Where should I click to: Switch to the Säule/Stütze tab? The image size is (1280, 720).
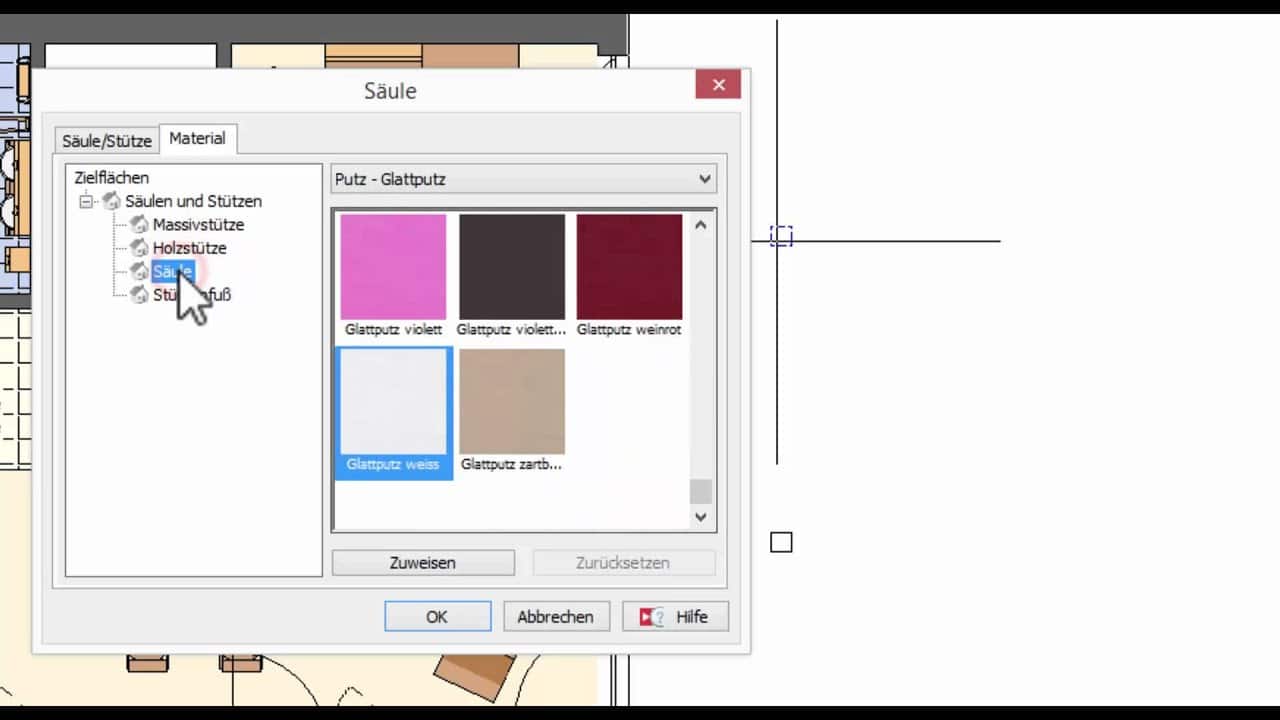(x=107, y=141)
